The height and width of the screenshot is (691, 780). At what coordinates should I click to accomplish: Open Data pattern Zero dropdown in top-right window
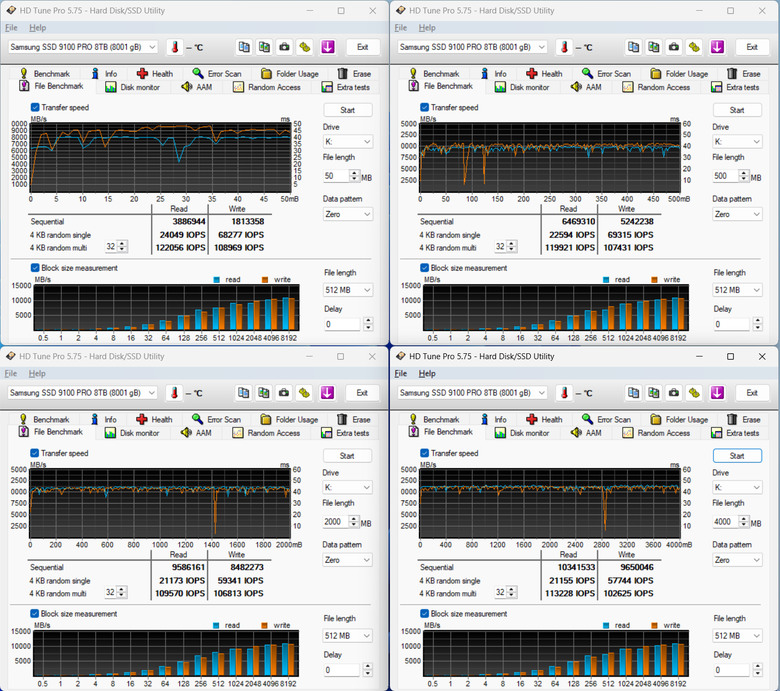[737, 214]
